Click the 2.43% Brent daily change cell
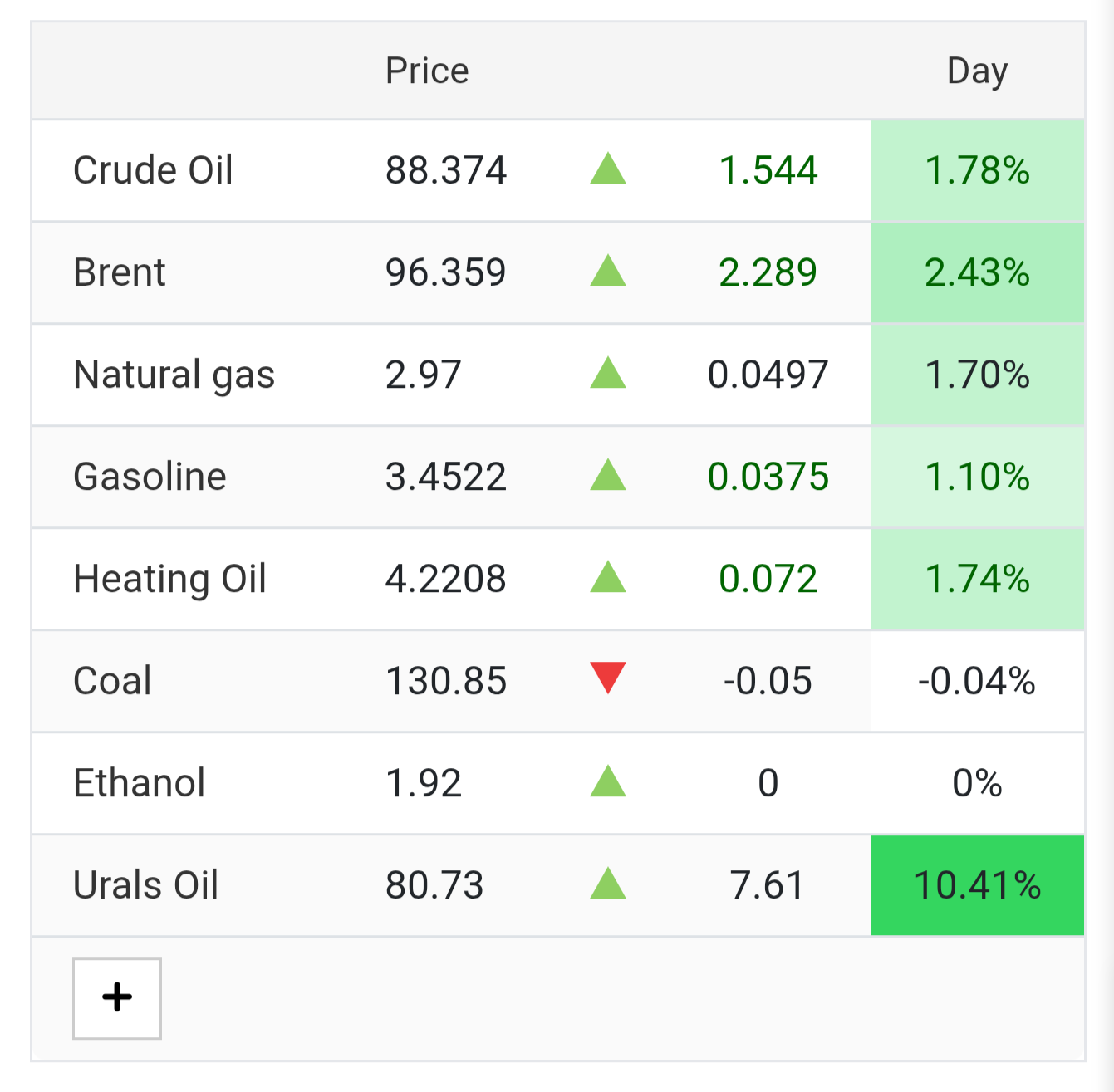 (977, 272)
